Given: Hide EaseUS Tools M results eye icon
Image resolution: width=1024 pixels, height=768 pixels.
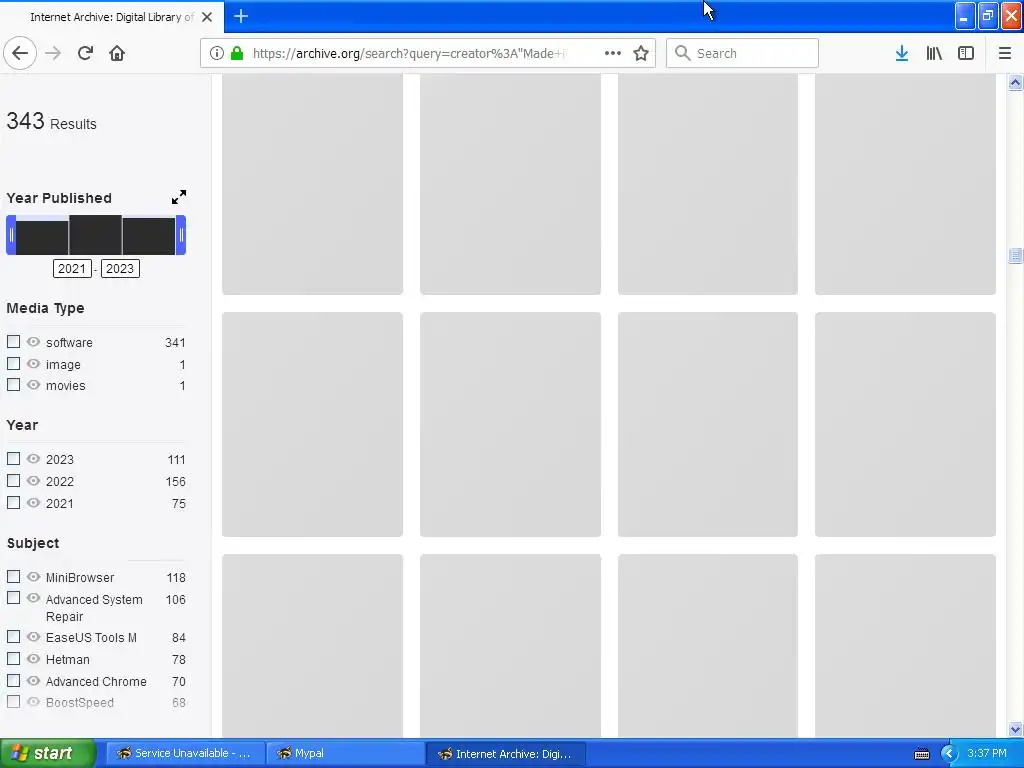Looking at the screenshot, I should click(33, 636).
